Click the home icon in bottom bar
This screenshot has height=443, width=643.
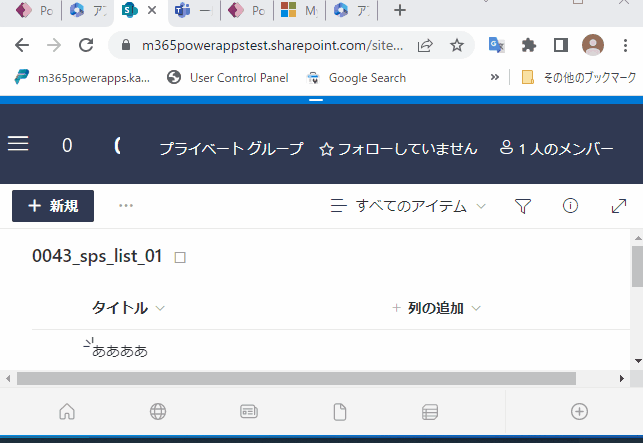coord(67,411)
